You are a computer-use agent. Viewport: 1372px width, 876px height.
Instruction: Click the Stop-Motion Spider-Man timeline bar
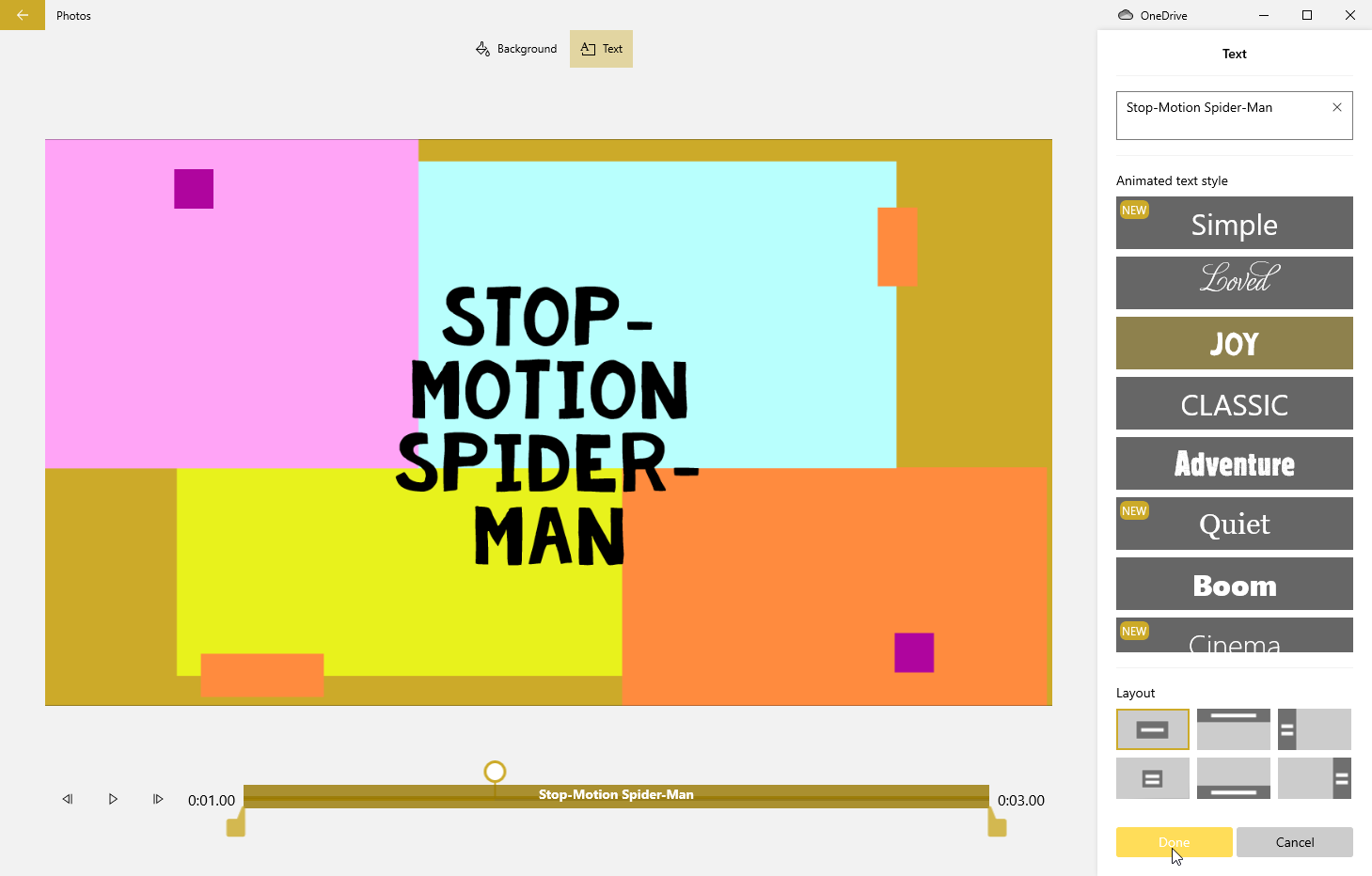(616, 795)
